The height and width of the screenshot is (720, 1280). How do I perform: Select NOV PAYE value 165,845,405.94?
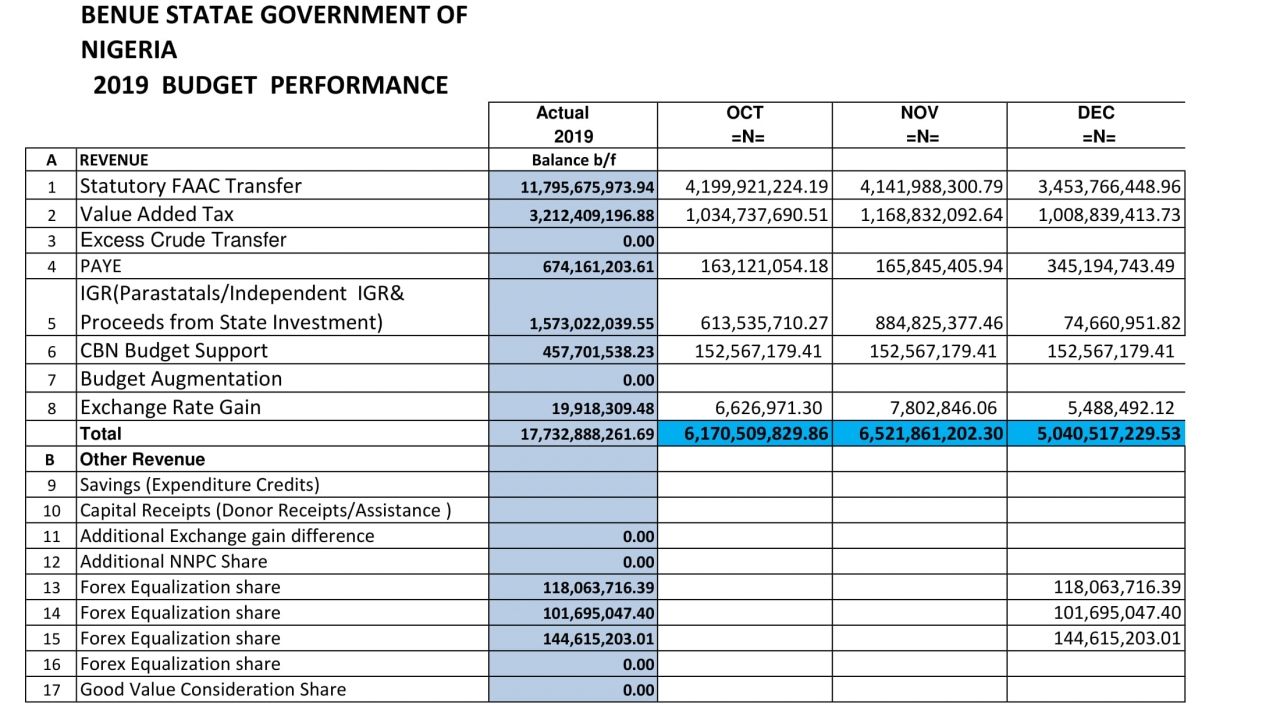coord(937,266)
